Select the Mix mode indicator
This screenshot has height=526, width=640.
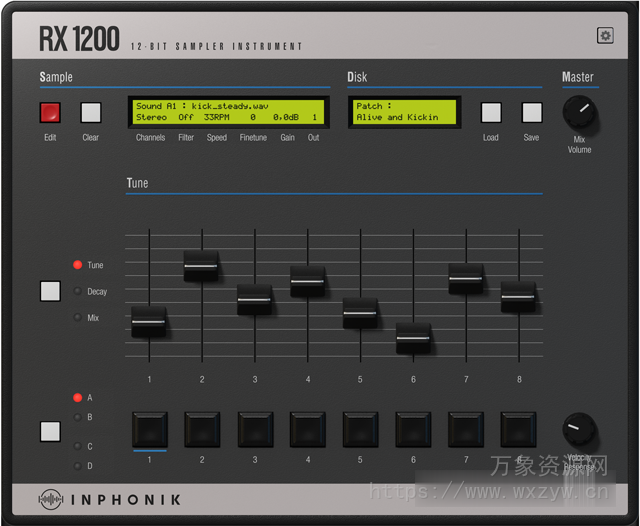tap(78, 317)
